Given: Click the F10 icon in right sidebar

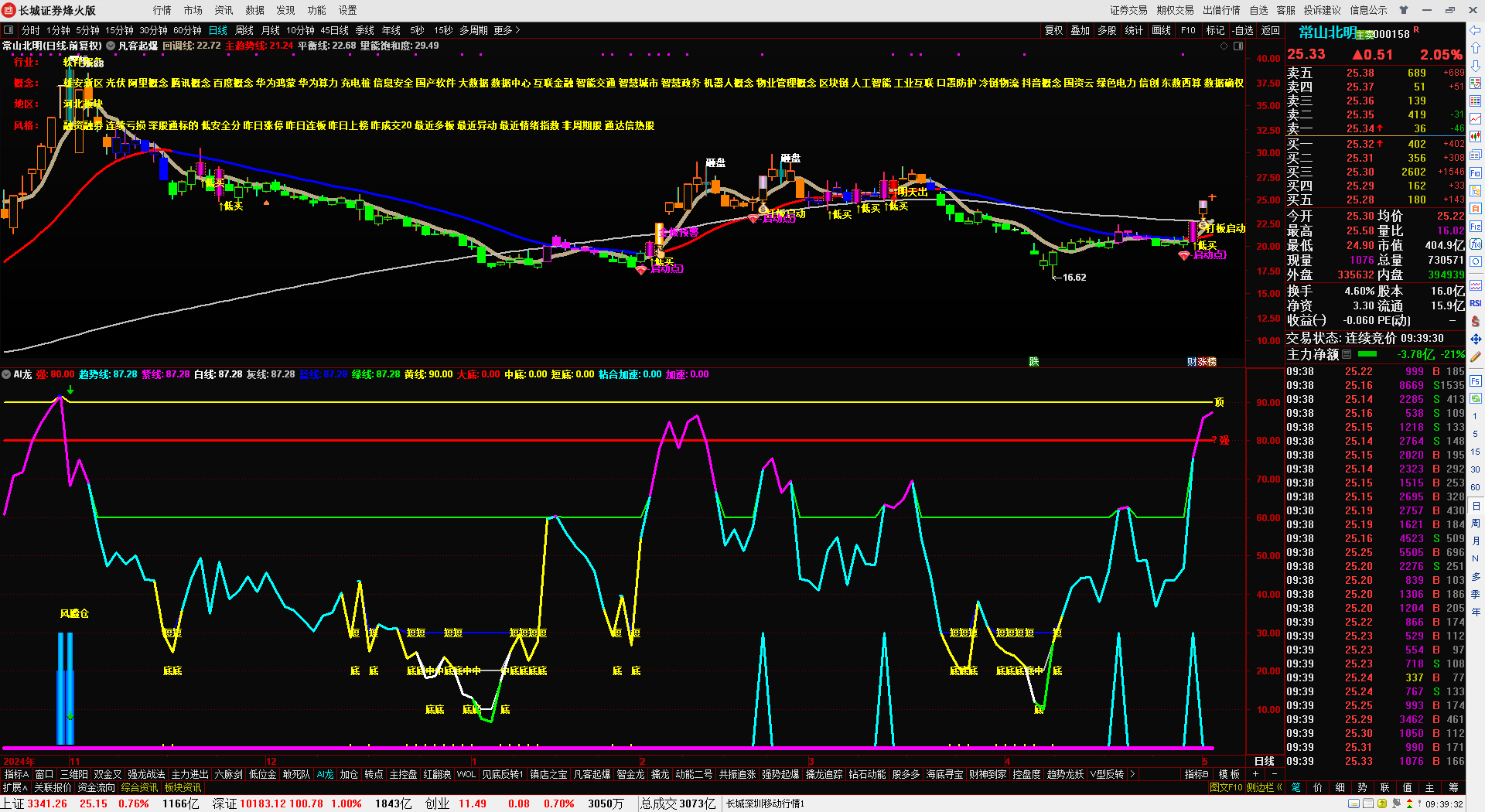Looking at the screenshot, I should point(1476,173).
